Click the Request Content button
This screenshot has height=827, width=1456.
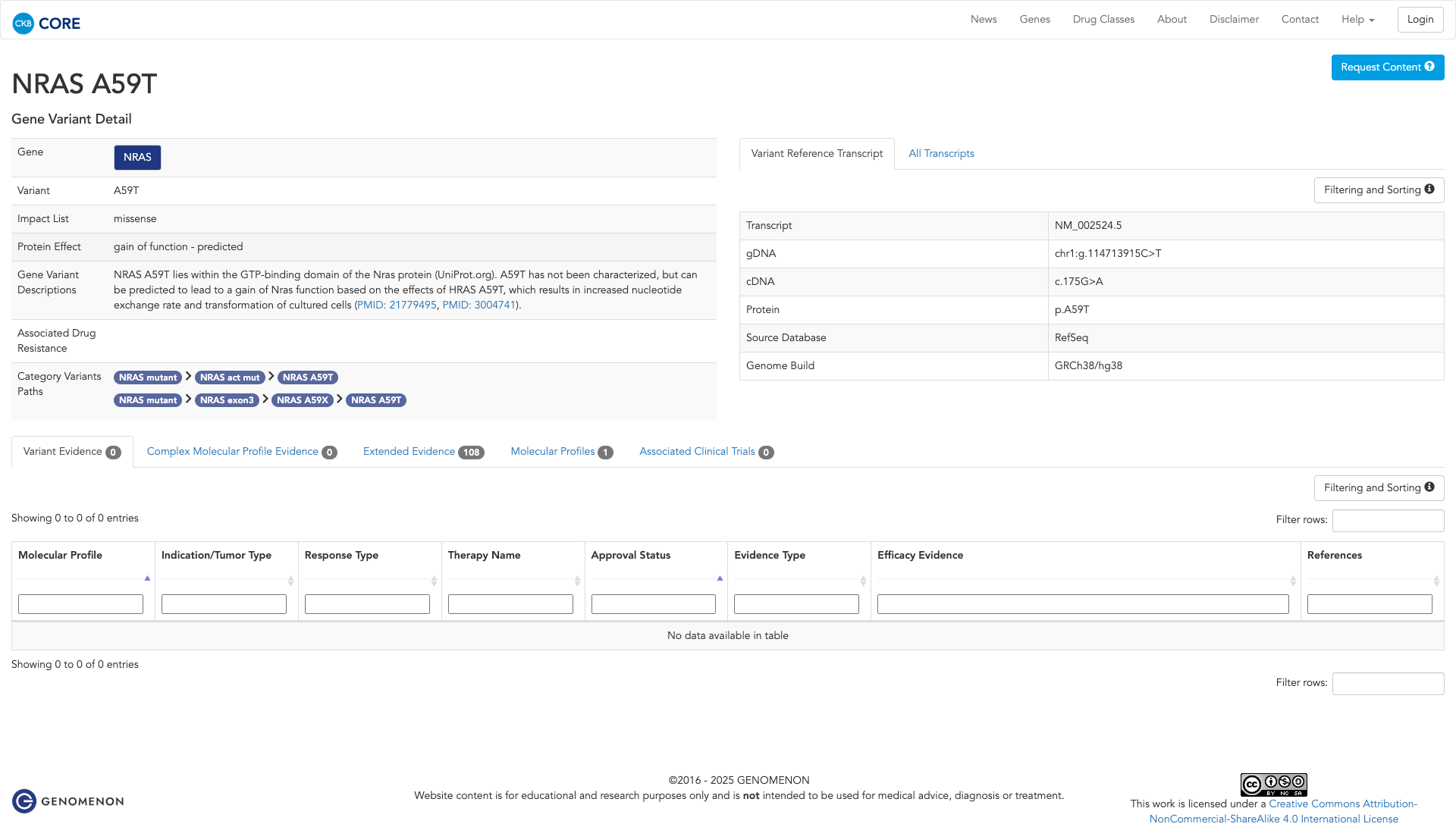(1388, 67)
